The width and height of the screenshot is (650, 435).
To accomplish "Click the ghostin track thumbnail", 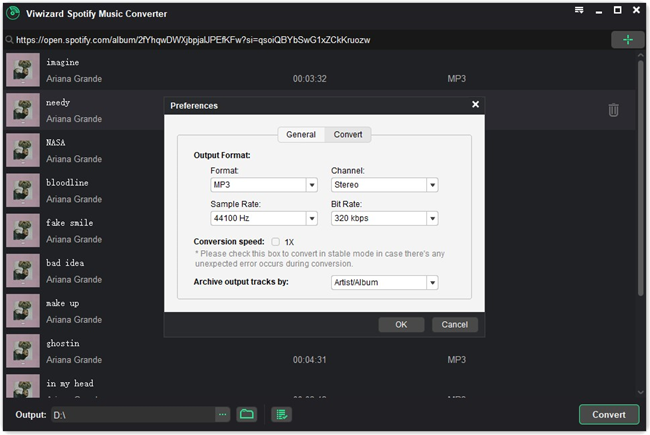I will point(23,351).
